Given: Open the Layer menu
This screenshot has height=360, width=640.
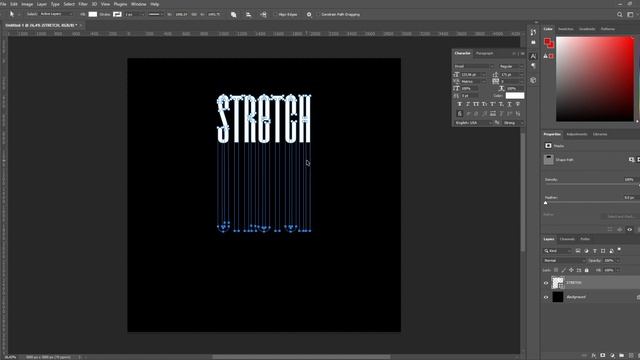Looking at the screenshot, I should pos(42,4).
